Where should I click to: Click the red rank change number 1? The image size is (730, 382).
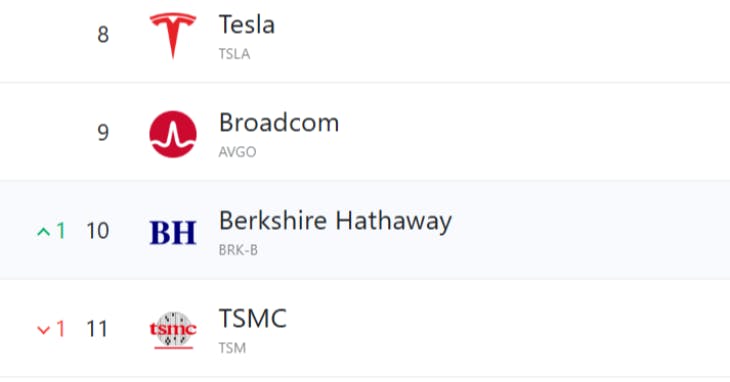pyautogui.click(x=61, y=329)
